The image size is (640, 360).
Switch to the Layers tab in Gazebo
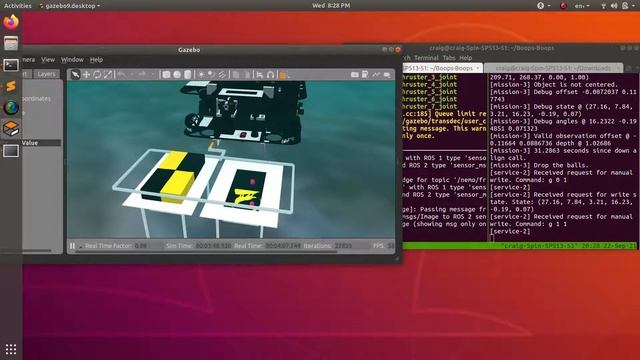coord(46,74)
